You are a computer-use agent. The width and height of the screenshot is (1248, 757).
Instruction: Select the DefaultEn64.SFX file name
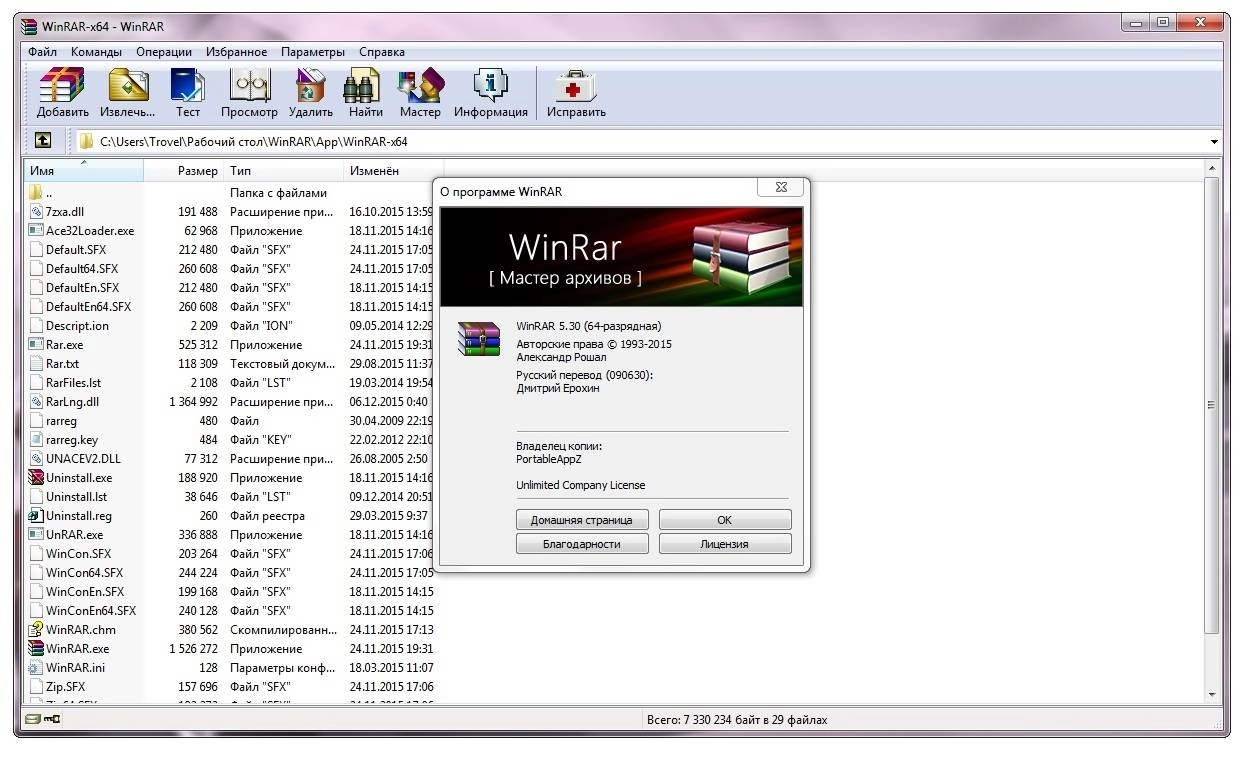pyautogui.click(x=88, y=307)
